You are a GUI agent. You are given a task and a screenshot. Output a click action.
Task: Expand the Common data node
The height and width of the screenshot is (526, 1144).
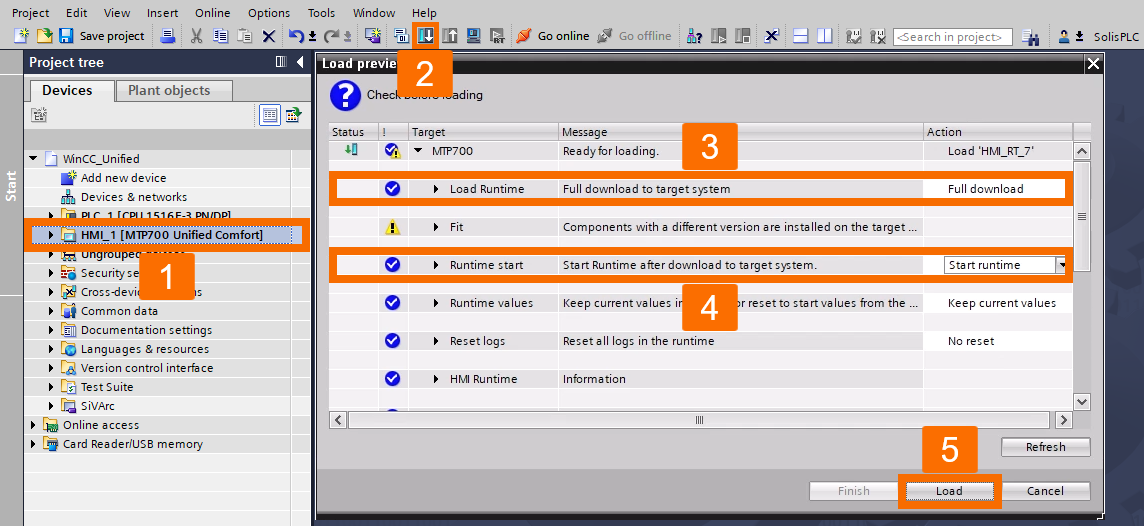tap(51, 311)
